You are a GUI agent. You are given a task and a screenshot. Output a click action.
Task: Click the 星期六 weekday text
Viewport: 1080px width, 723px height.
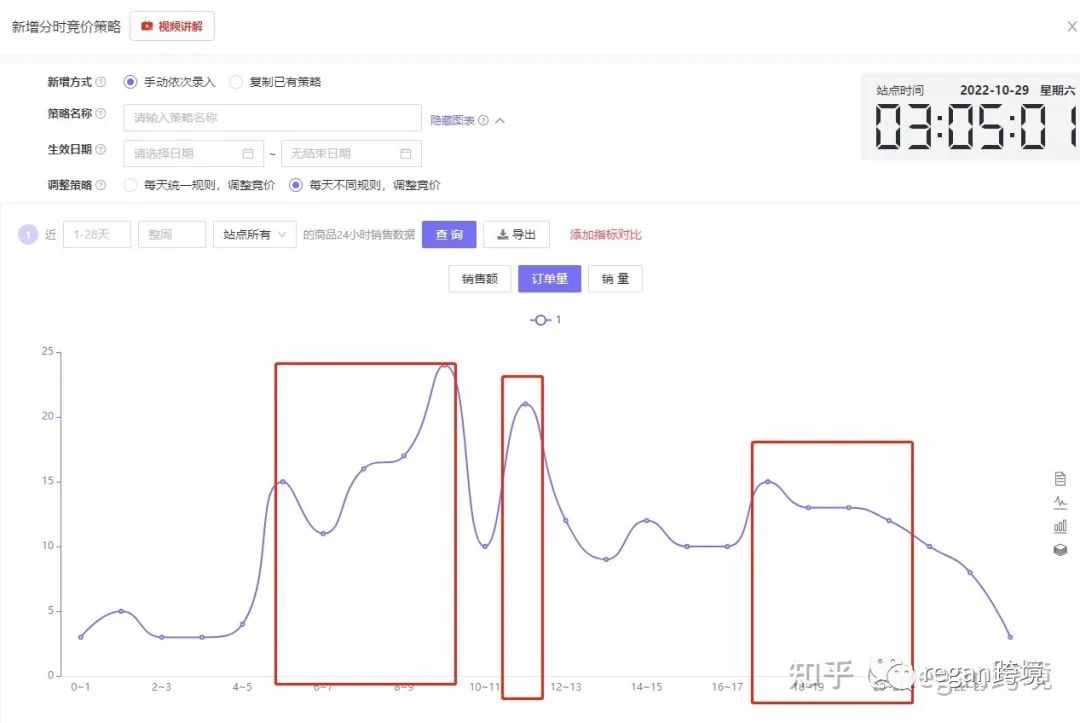click(1057, 90)
